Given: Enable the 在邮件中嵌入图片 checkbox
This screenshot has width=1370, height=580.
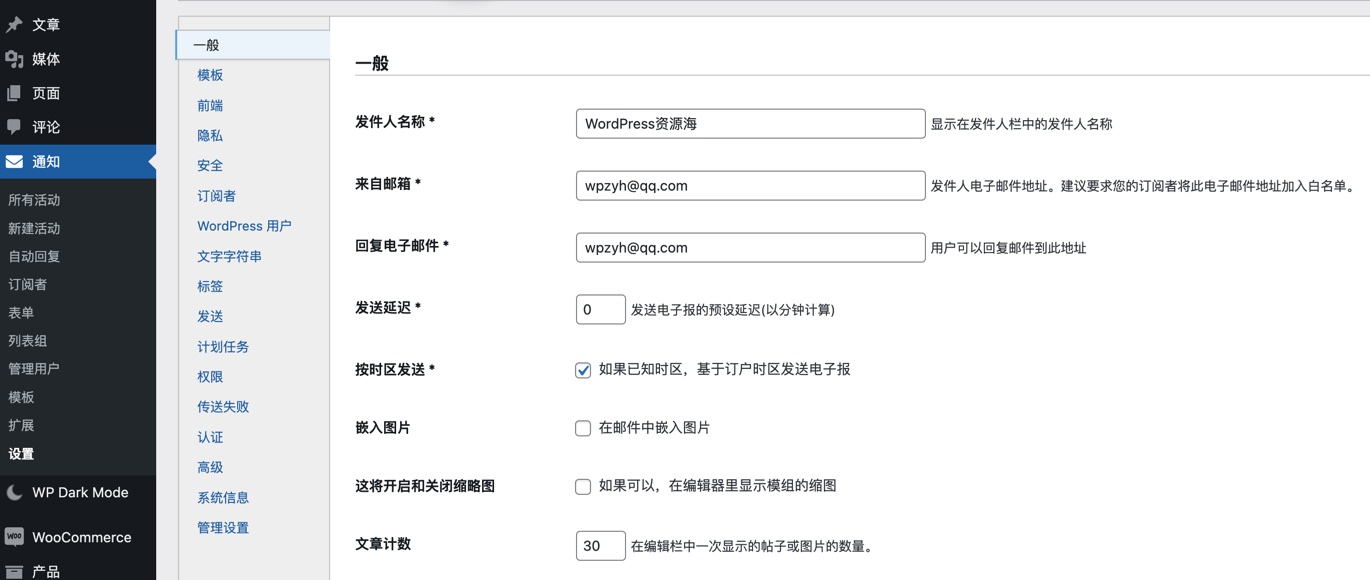Looking at the screenshot, I should [x=583, y=428].
